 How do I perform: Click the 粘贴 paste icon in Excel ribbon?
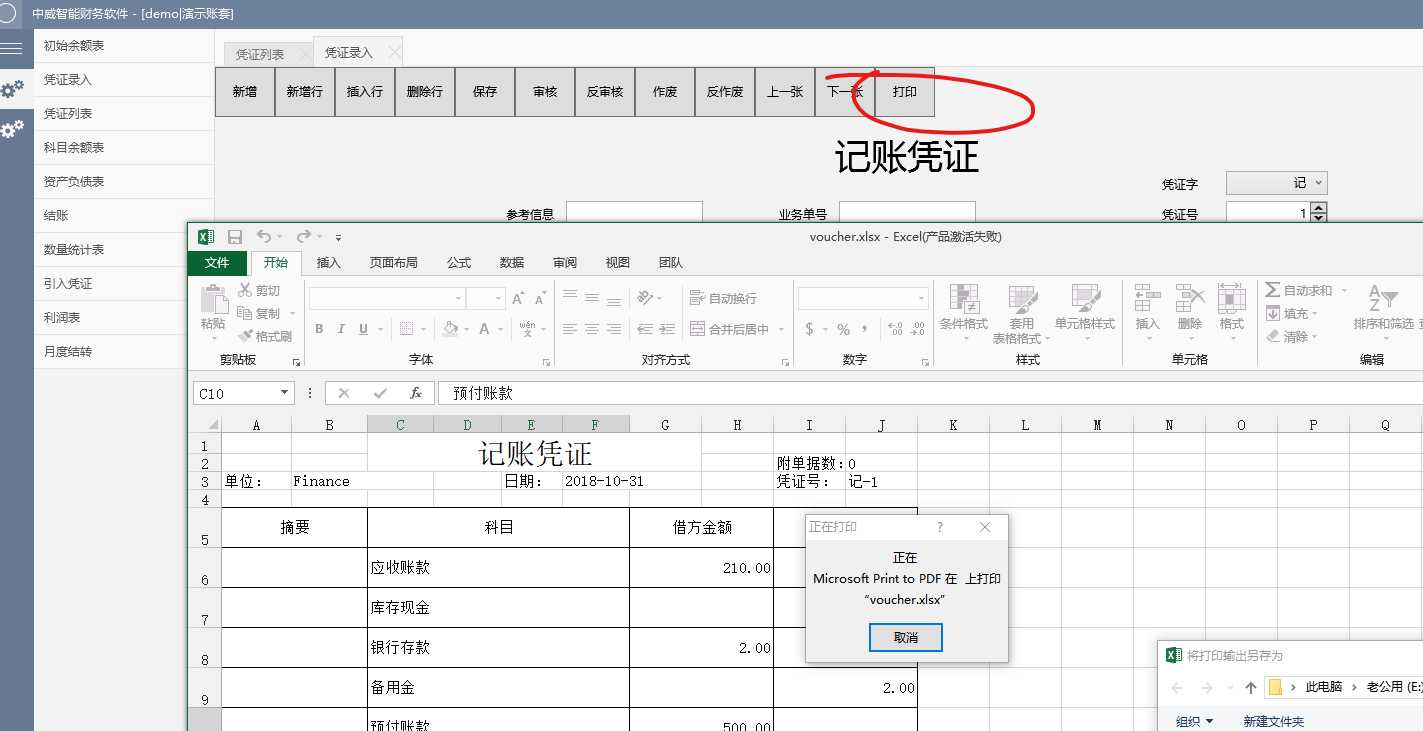[213, 300]
